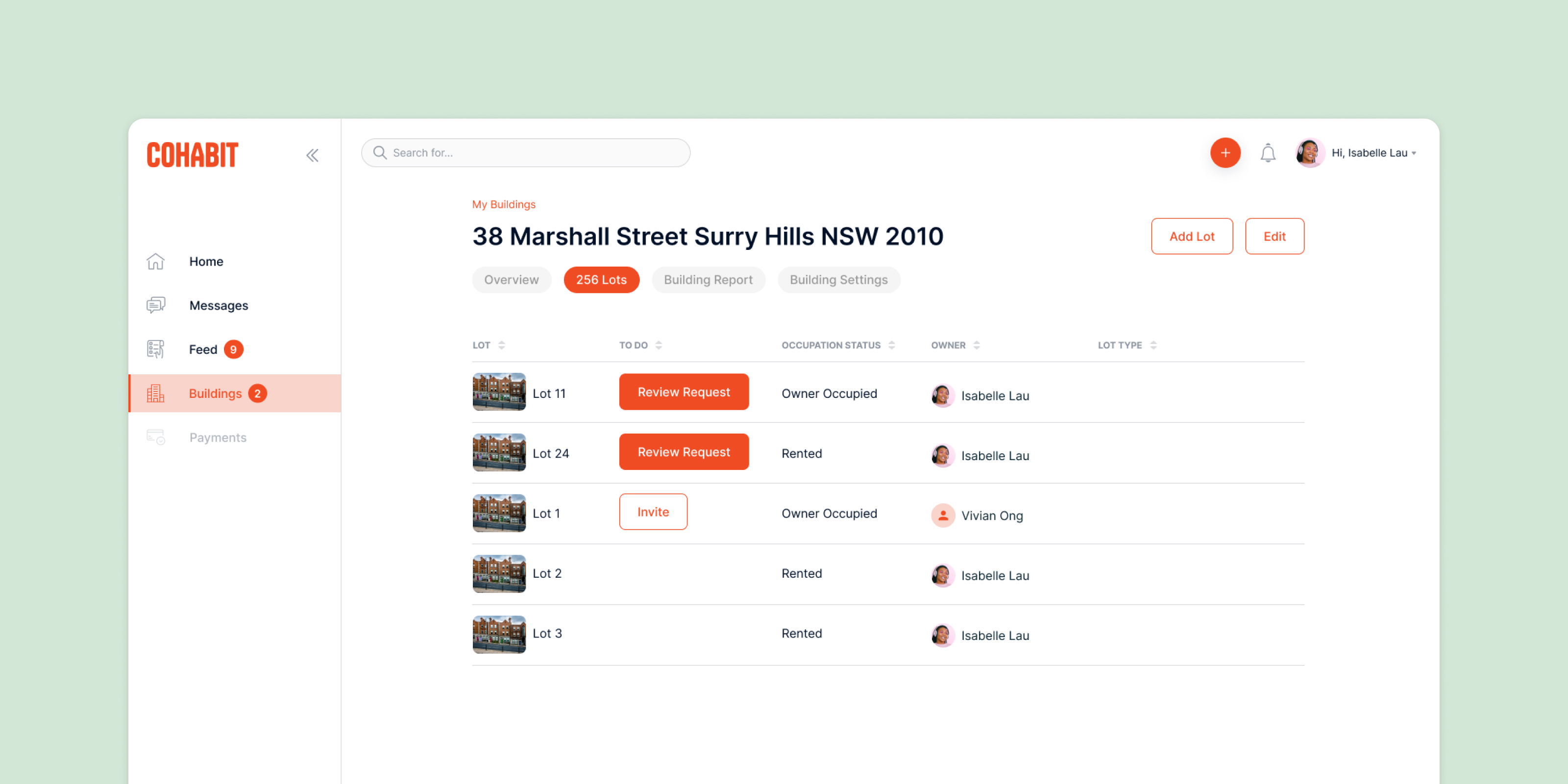Sort table by Owner column
Image resolution: width=1568 pixels, height=784 pixels.
pos(977,345)
